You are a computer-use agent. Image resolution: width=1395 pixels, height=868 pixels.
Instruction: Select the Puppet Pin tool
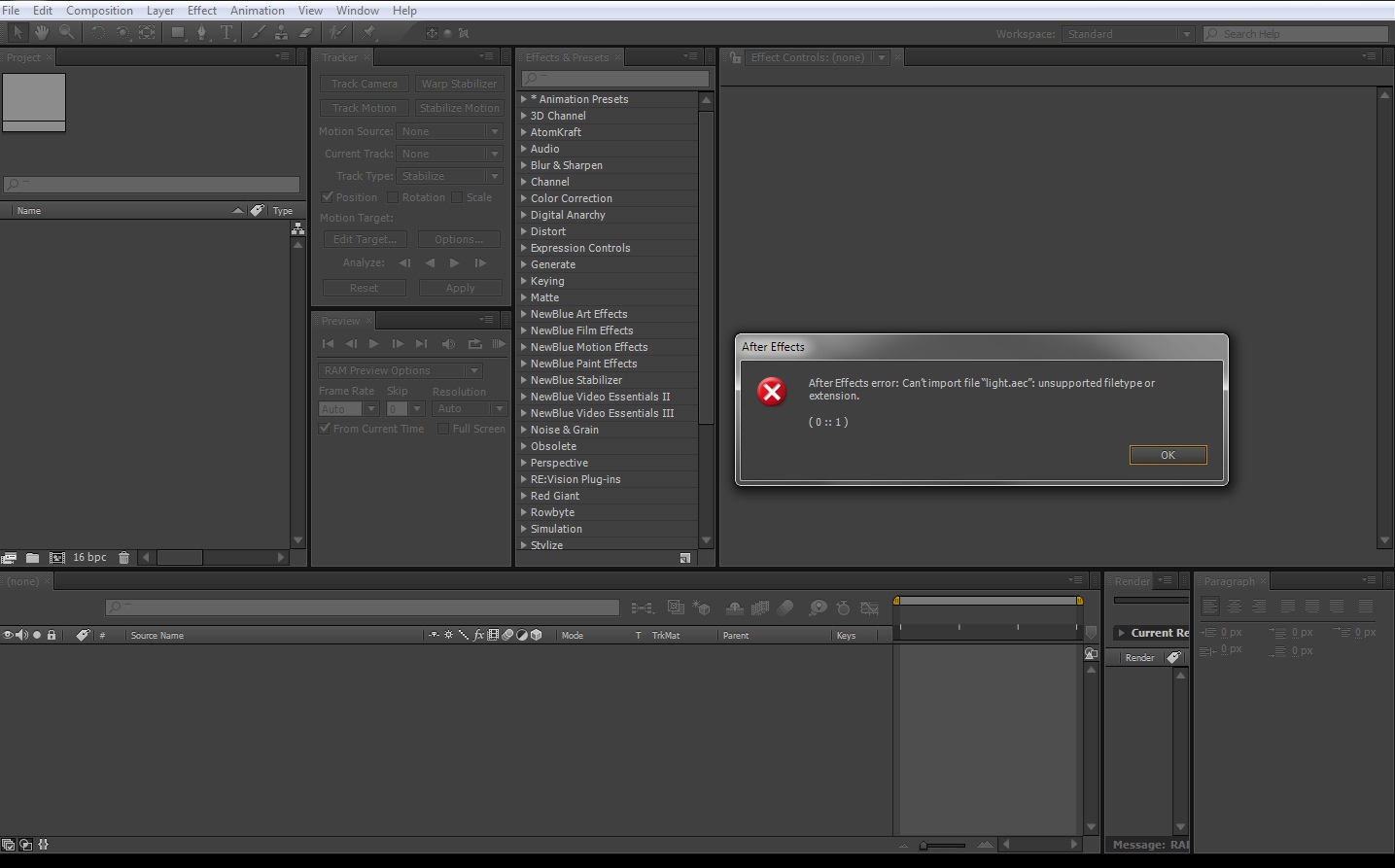click(370, 32)
